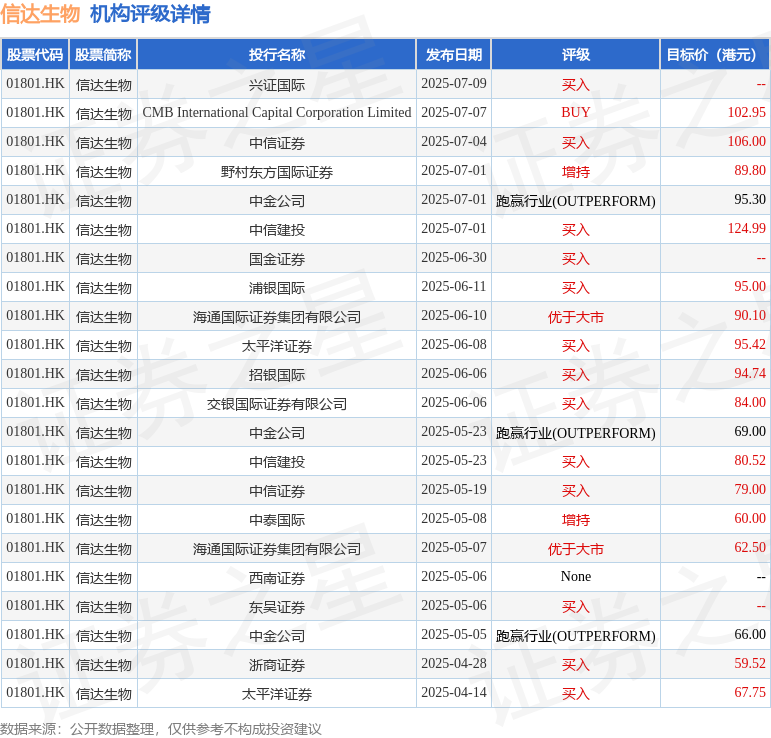
Task: Click the 东吴证券 institution cell
Action: 277,607
